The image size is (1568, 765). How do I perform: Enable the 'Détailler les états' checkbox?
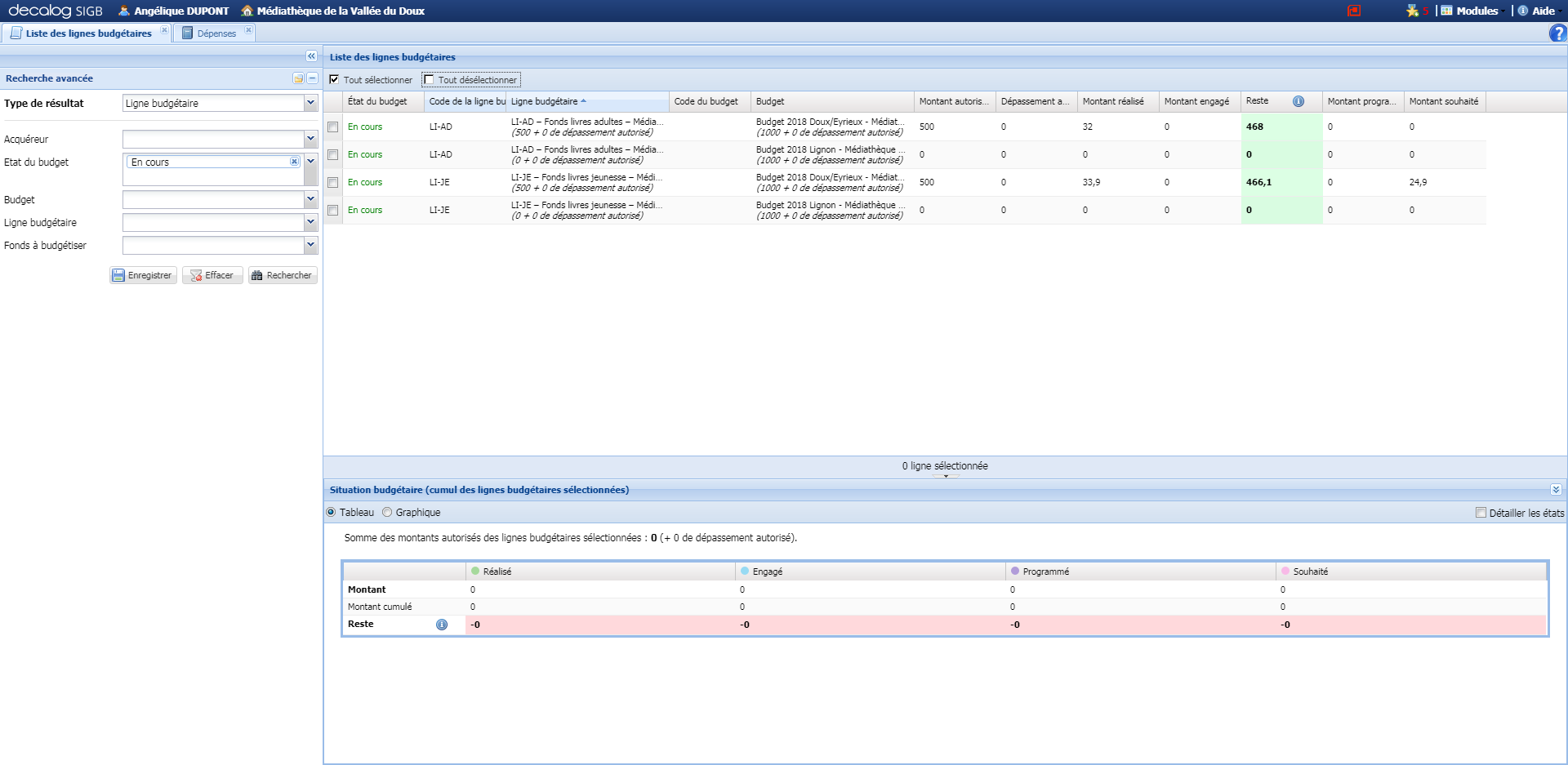coord(1481,513)
